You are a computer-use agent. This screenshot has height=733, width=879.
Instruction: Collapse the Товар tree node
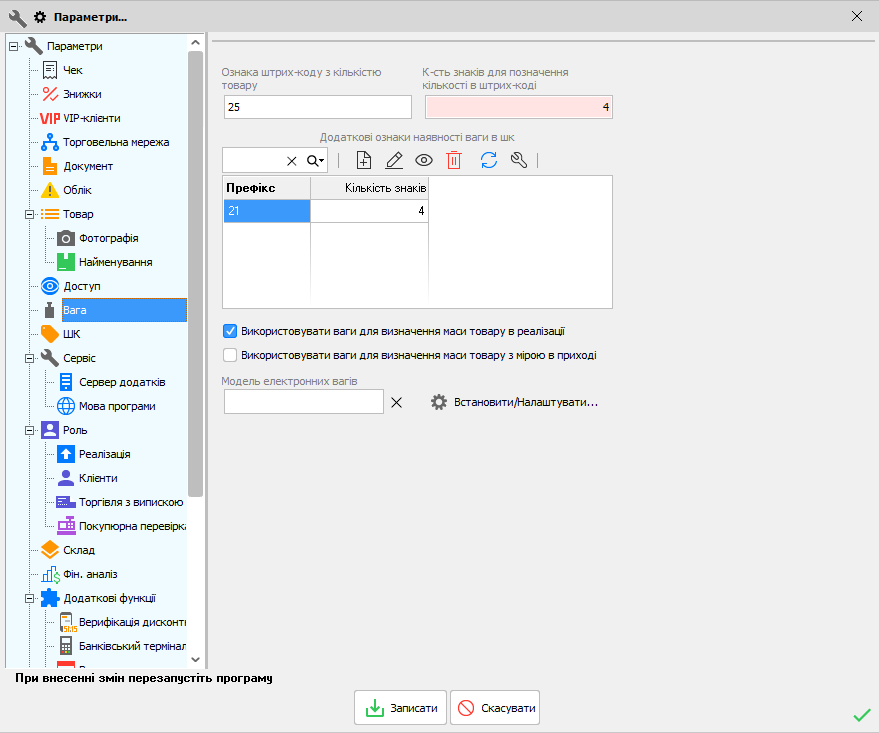(x=30, y=214)
